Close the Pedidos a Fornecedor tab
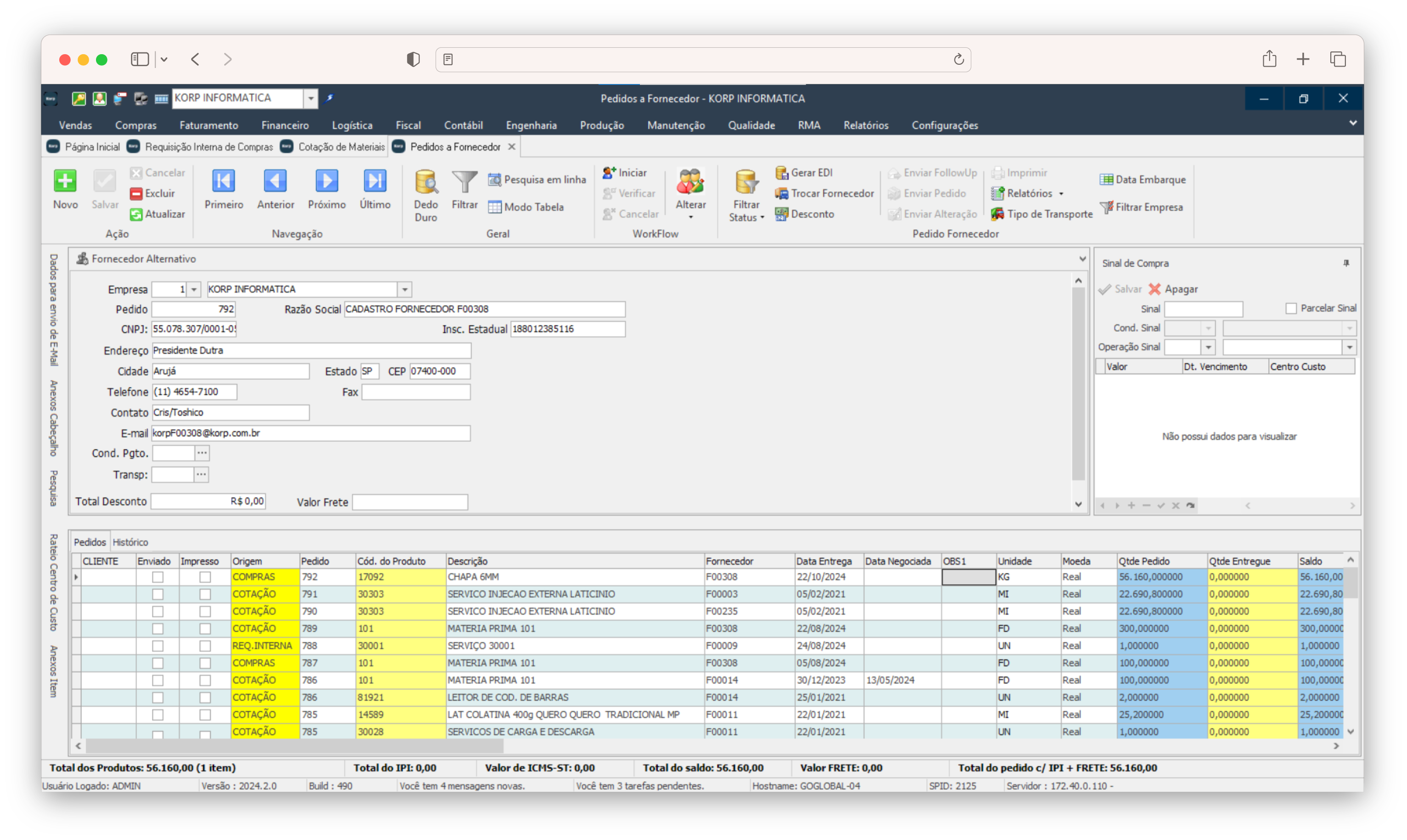This screenshot has width=1407, height=840. 512,147
